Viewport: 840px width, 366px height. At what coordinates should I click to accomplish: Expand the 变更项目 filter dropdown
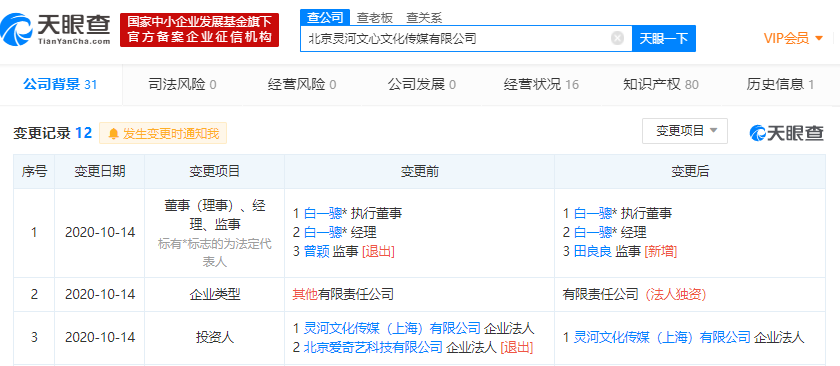(x=685, y=131)
